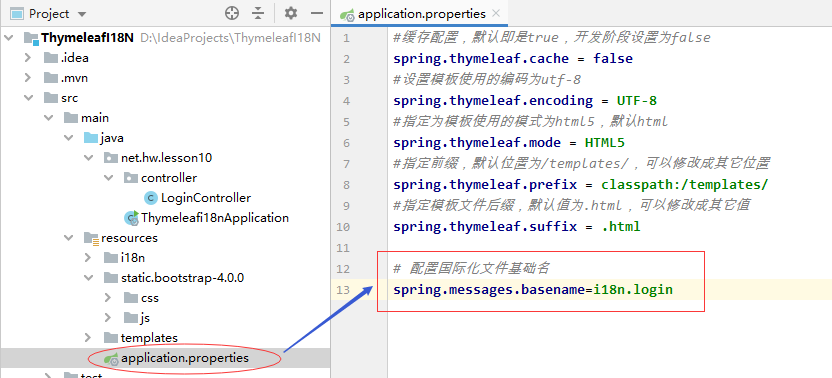Collapse the java source folder
Viewport: 832px width, 378px height.
[68, 138]
